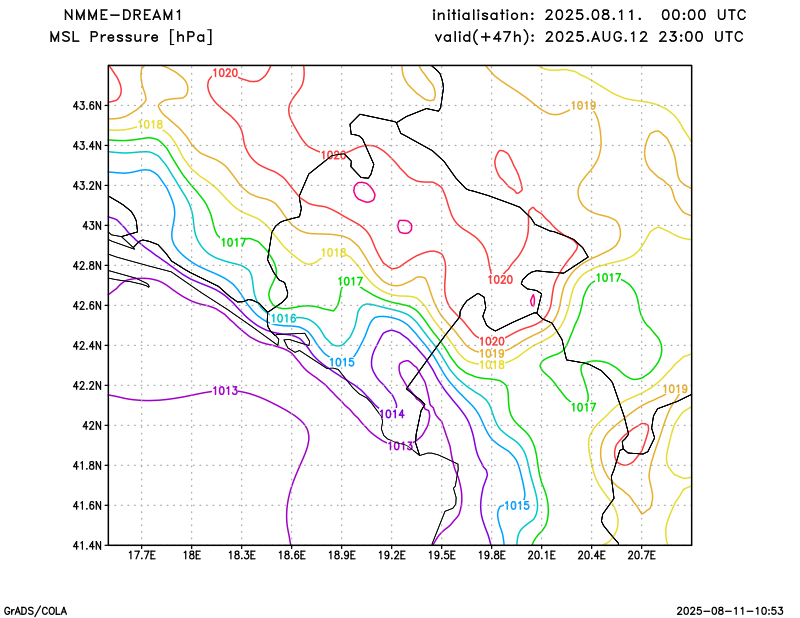Select the 43.4N latitude label
800x618 pixels.
[87, 146]
